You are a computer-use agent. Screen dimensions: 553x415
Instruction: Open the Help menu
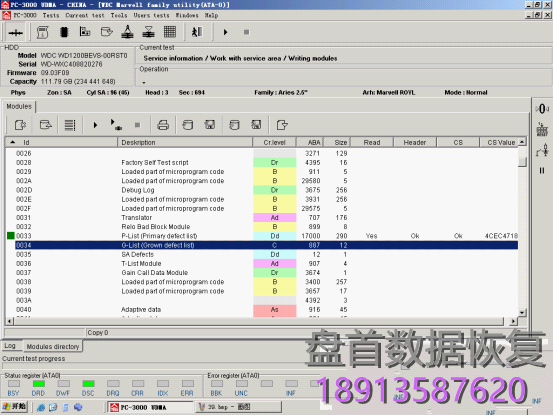click(211, 16)
